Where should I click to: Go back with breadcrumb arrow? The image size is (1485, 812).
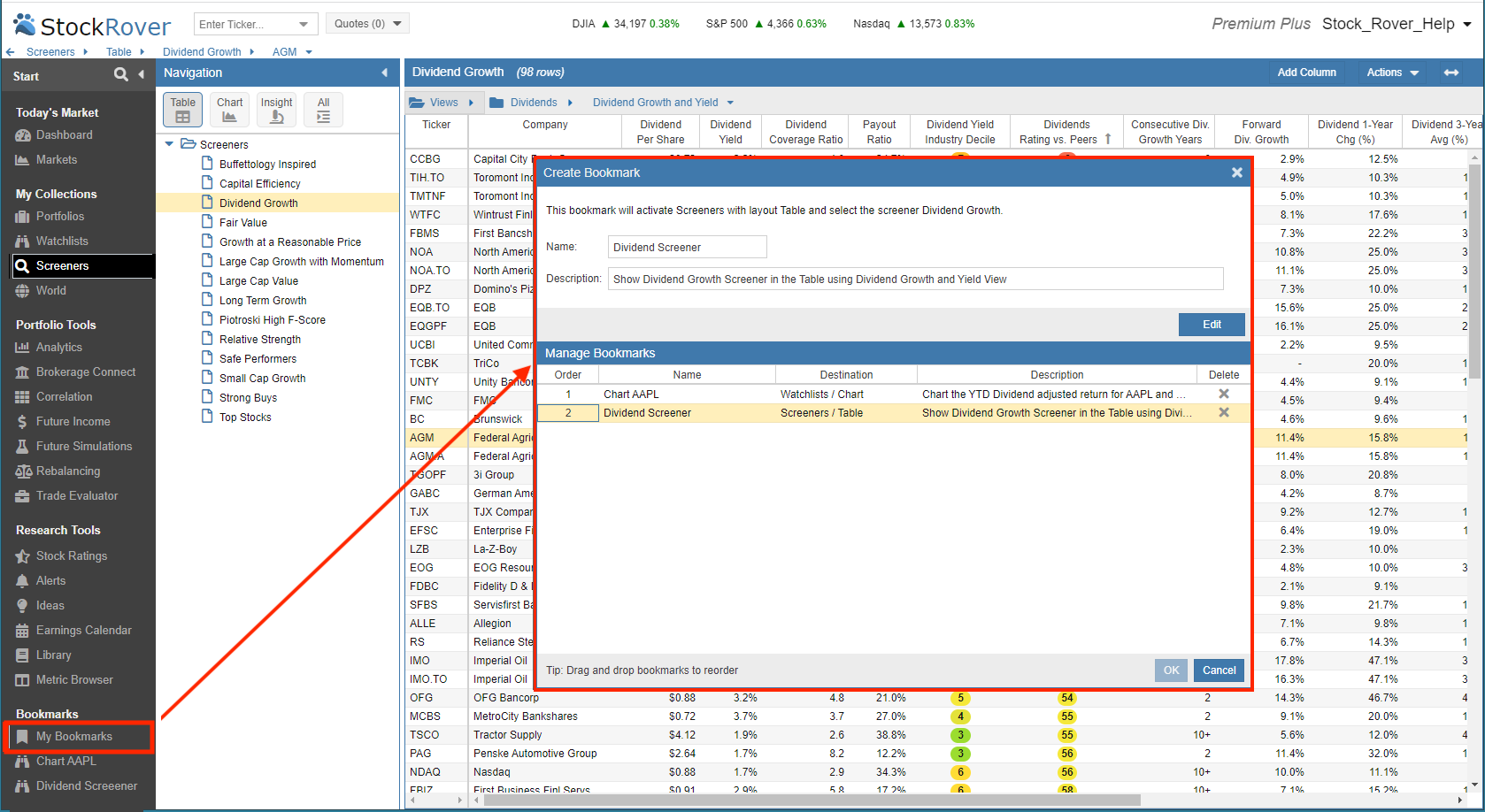pyautogui.click(x=11, y=52)
